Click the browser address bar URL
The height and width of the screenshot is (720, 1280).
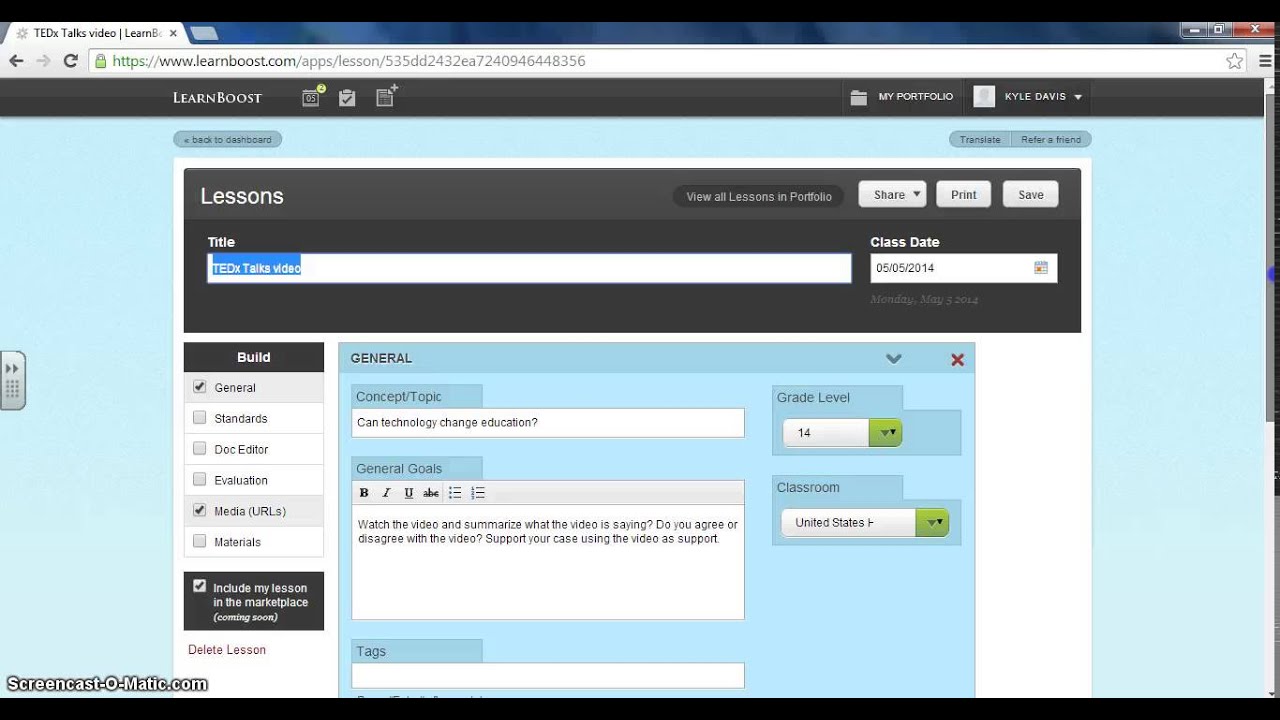tap(349, 61)
